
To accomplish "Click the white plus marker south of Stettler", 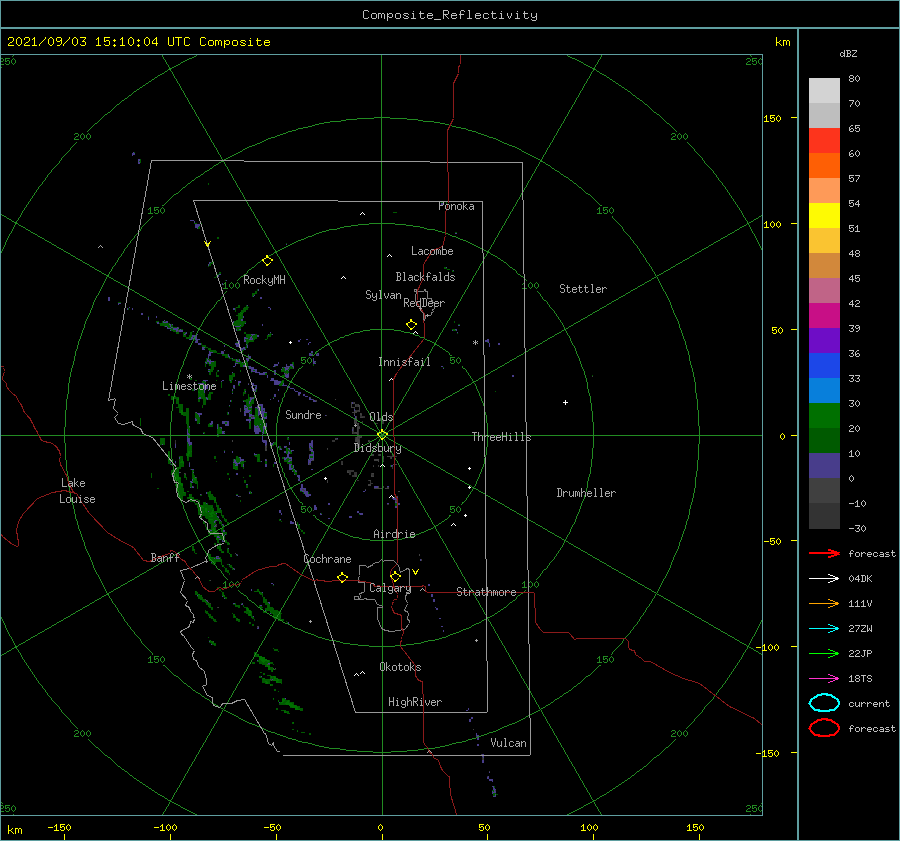I will point(565,402).
